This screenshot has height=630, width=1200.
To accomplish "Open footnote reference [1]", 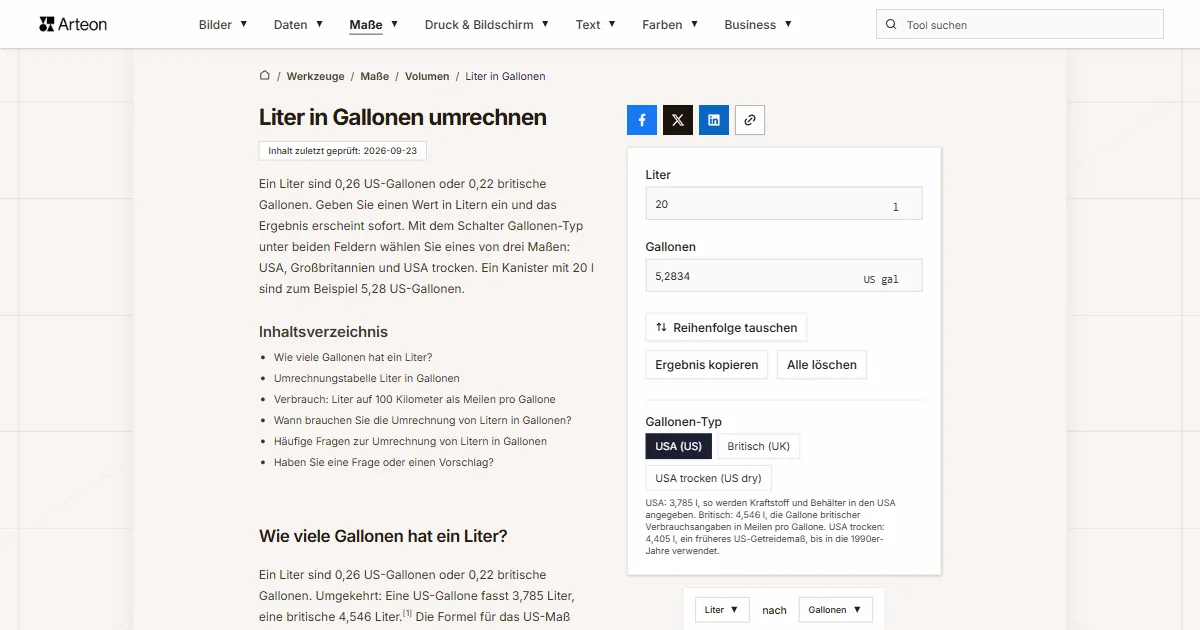I will tap(407, 614).
